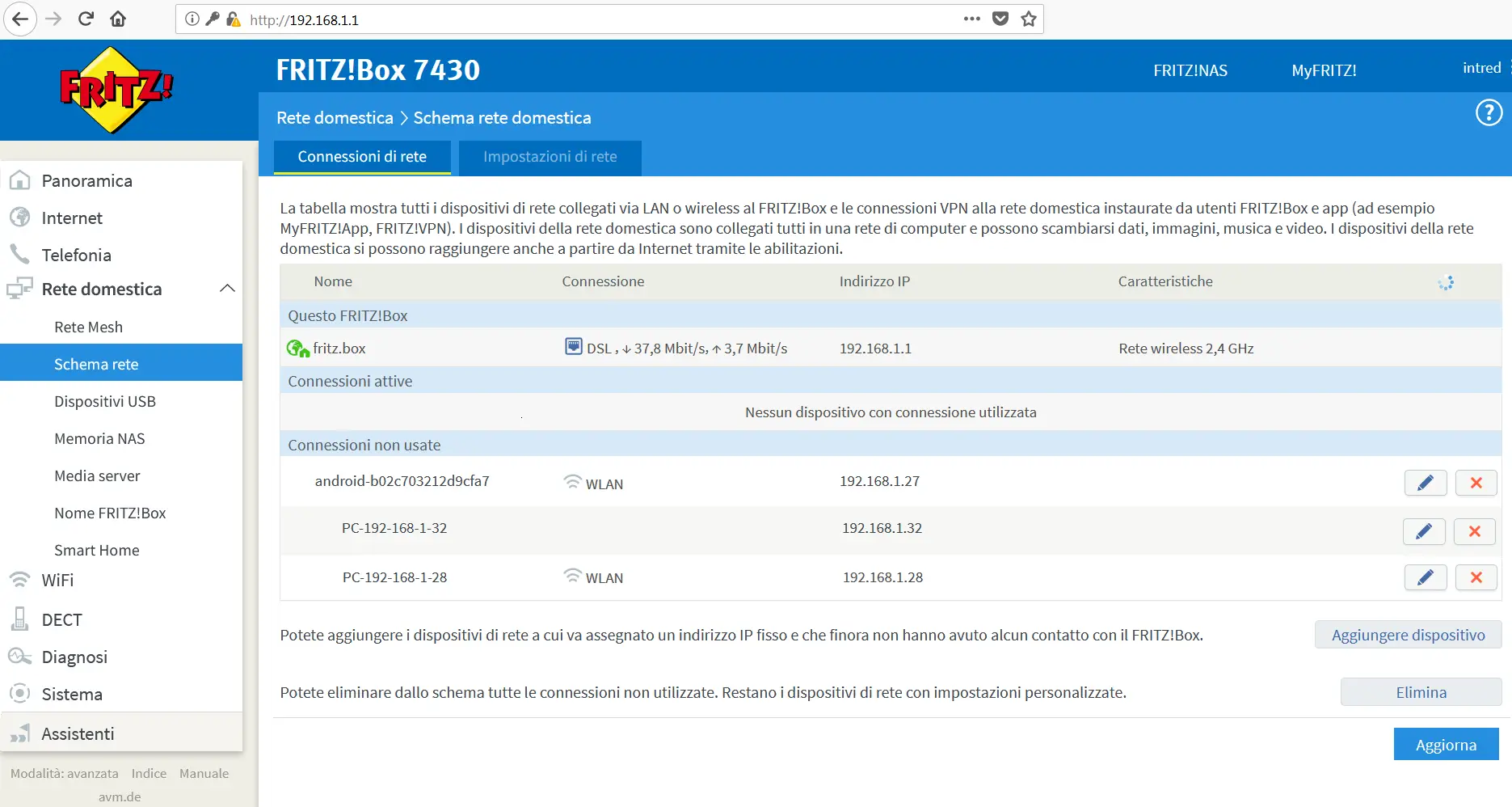
Task: Click the saved password key icon
Action: click(213, 19)
